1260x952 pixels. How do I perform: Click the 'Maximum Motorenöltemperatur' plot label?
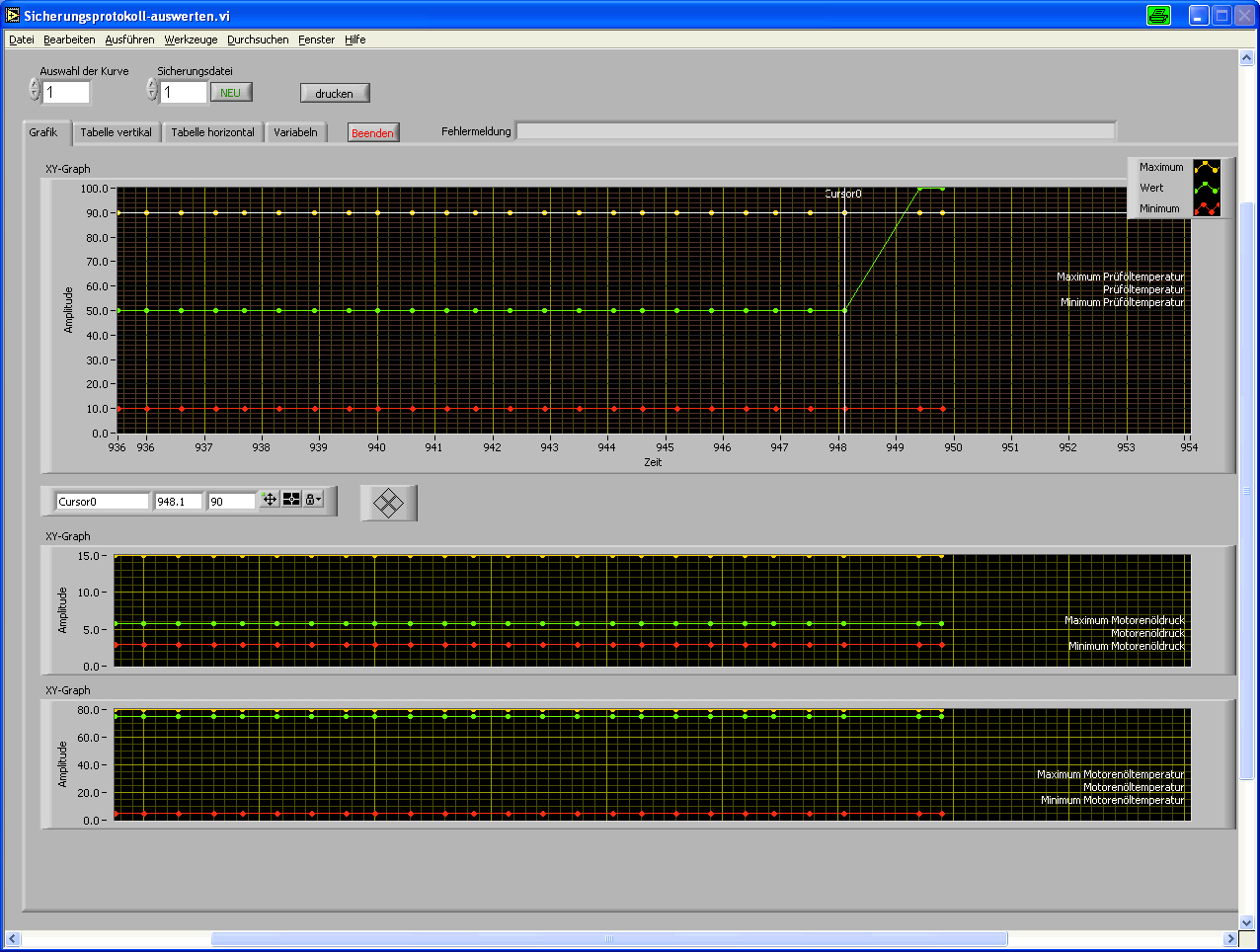(x=1110, y=775)
